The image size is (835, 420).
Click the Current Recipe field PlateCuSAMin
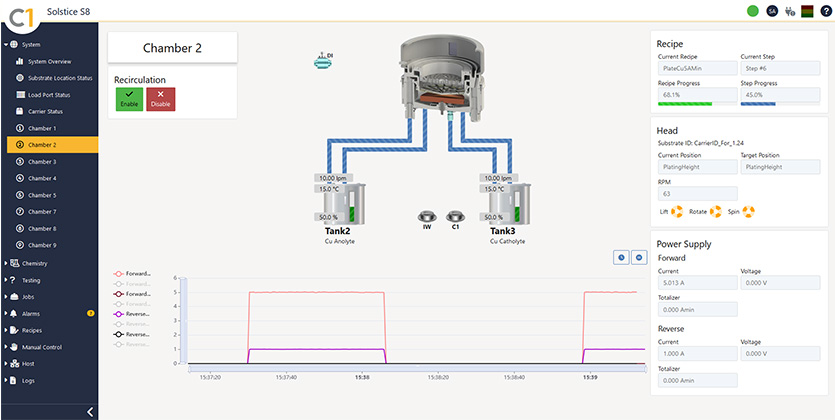click(x=698, y=68)
